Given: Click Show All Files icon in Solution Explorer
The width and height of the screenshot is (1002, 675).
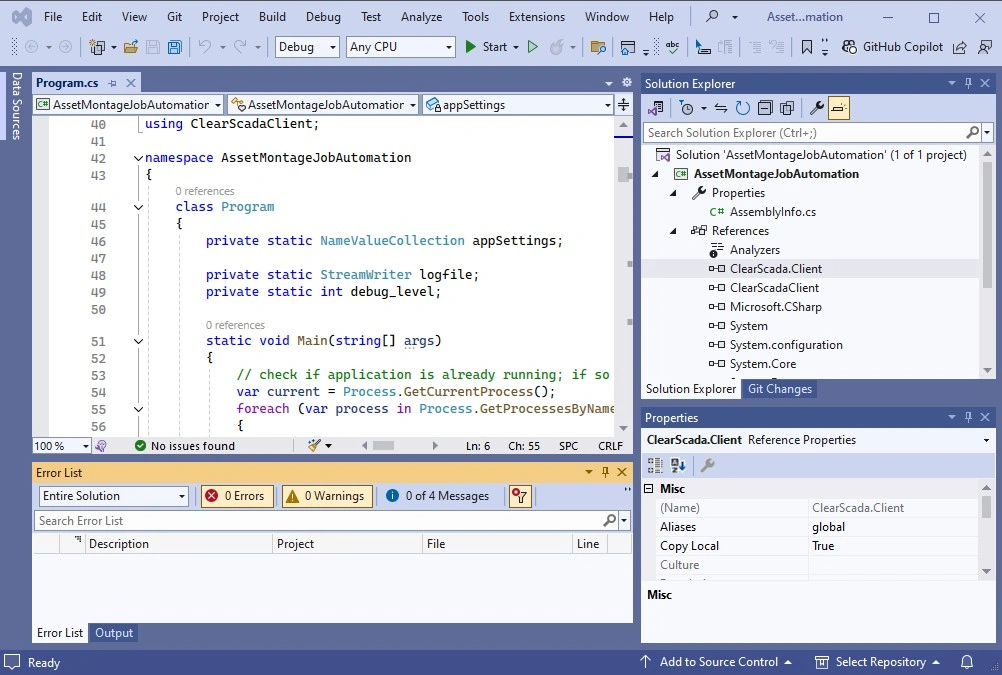Looking at the screenshot, I should 787,108.
